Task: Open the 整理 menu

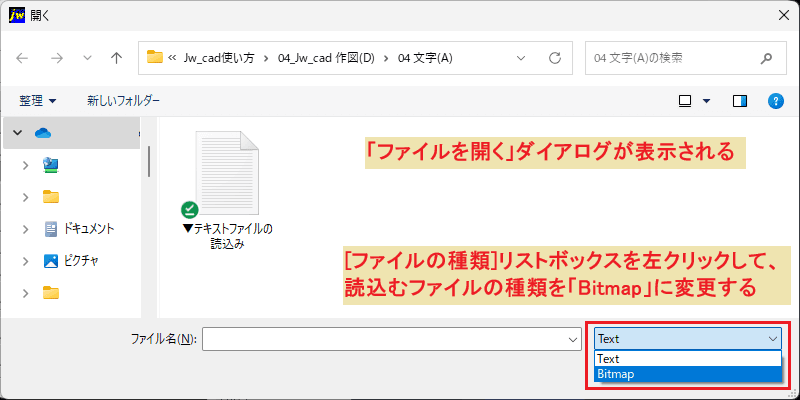Action: click(38, 101)
